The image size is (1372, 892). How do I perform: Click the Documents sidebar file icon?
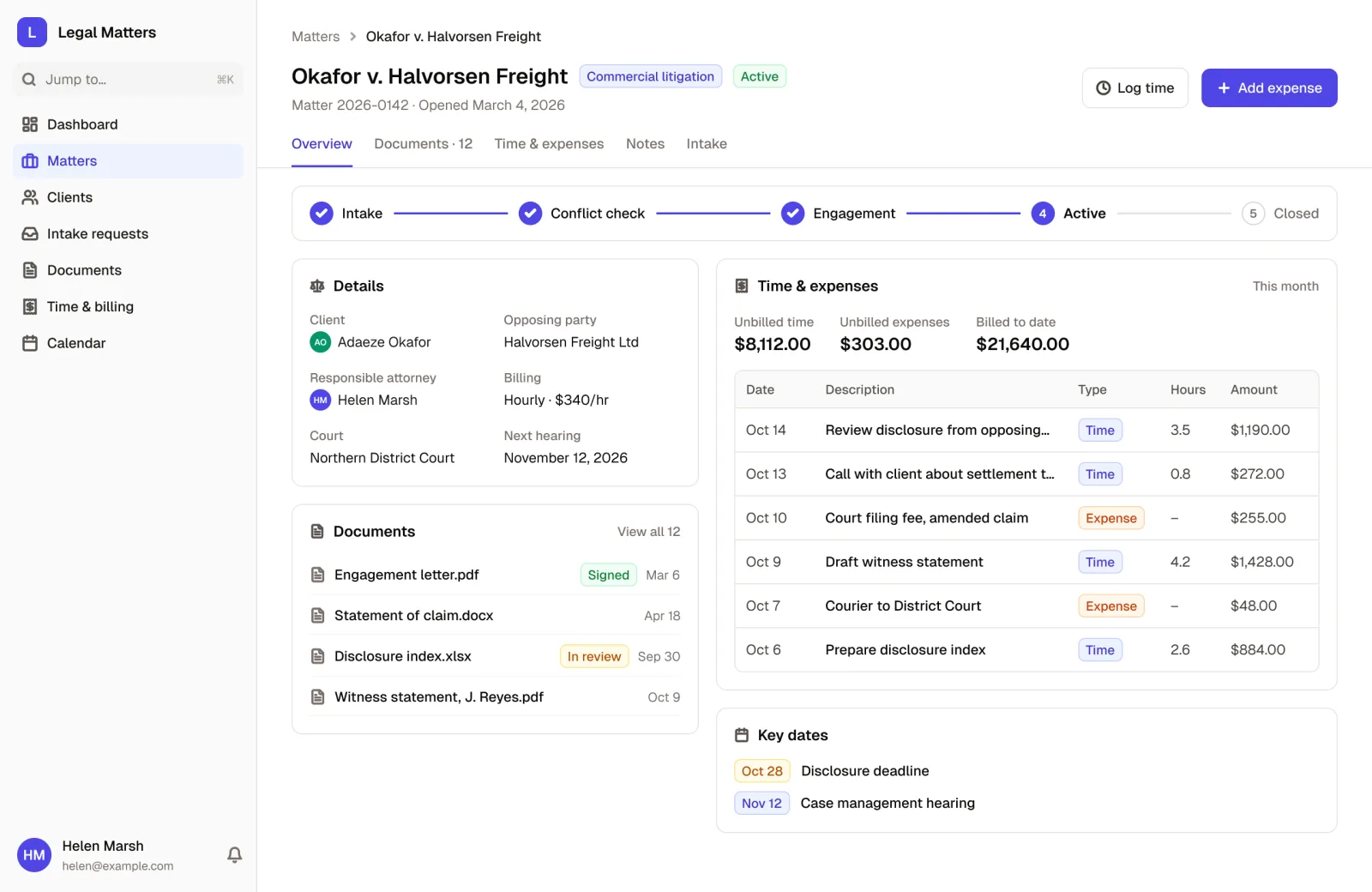click(30, 270)
